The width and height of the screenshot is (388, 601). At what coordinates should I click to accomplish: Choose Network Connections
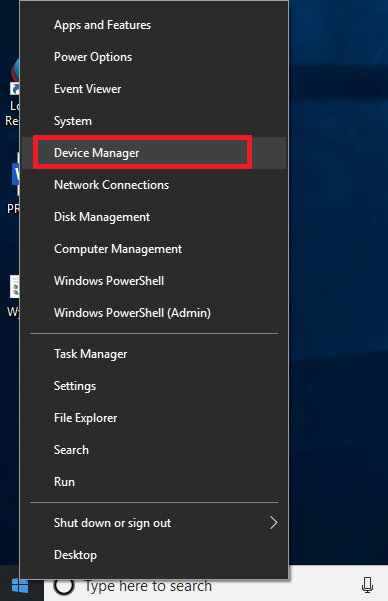click(x=154, y=185)
